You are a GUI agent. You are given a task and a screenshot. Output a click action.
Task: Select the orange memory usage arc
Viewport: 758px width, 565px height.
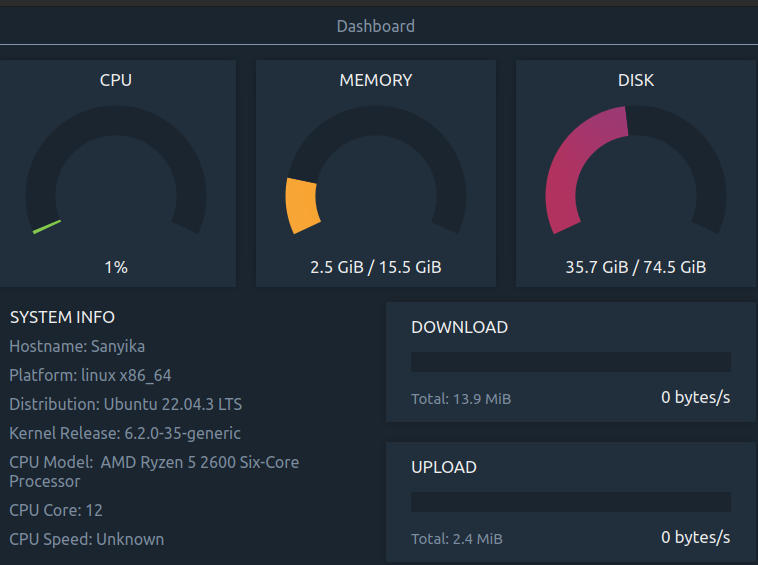[302, 206]
